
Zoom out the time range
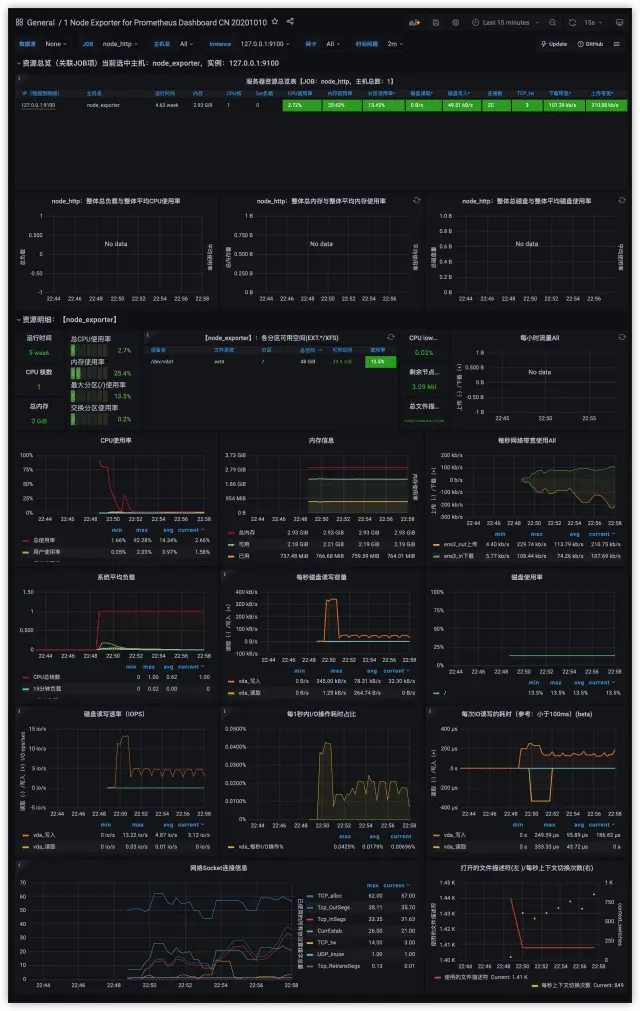point(551,22)
